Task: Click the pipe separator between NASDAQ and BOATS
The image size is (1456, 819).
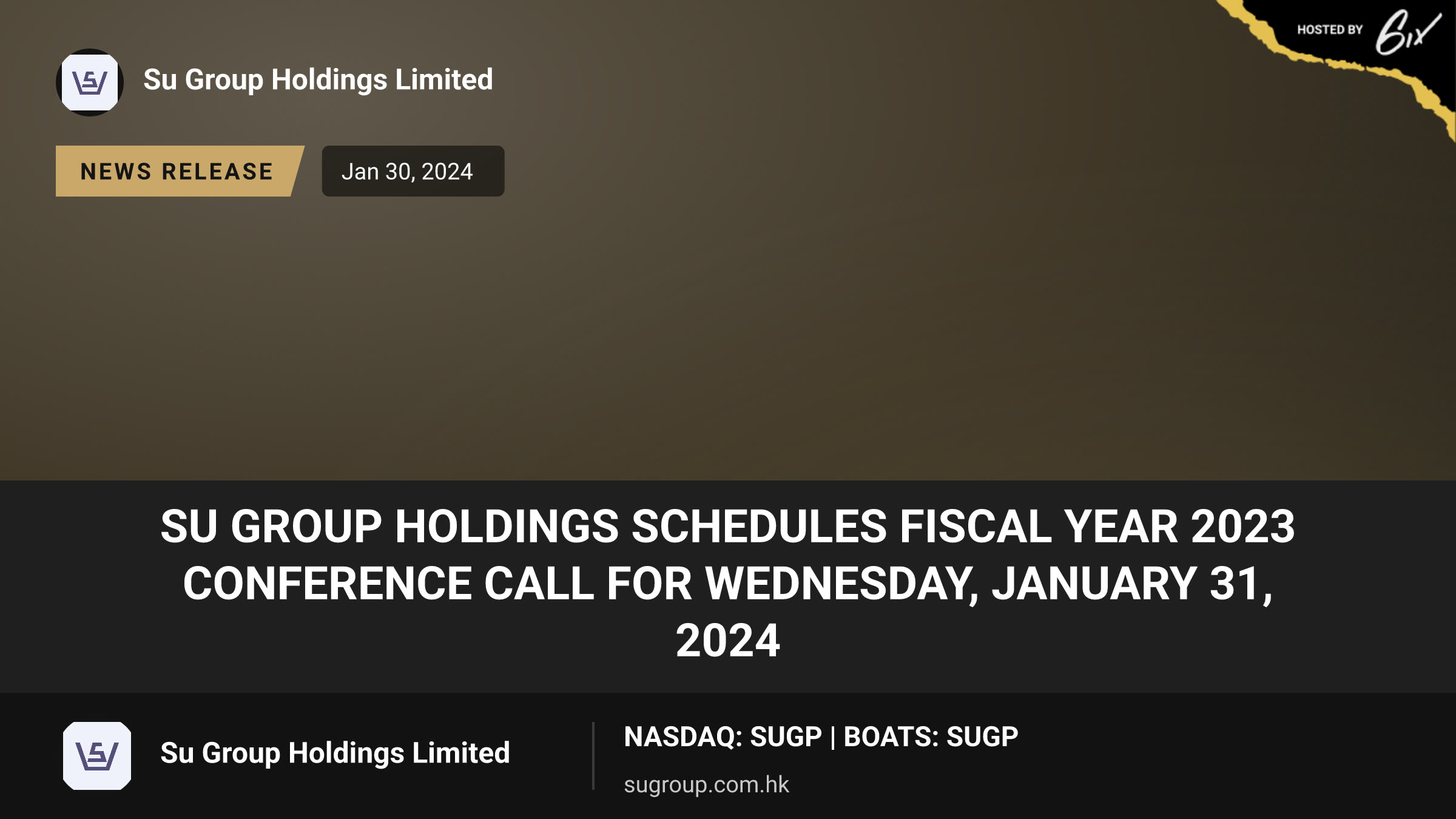Action: [x=833, y=738]
